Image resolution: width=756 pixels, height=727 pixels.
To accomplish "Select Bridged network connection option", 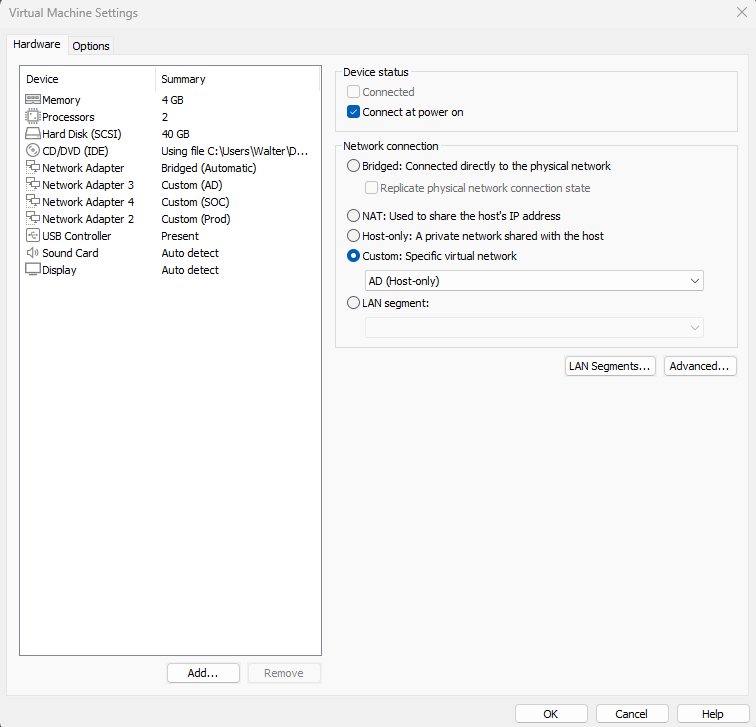I will point(353,166).
